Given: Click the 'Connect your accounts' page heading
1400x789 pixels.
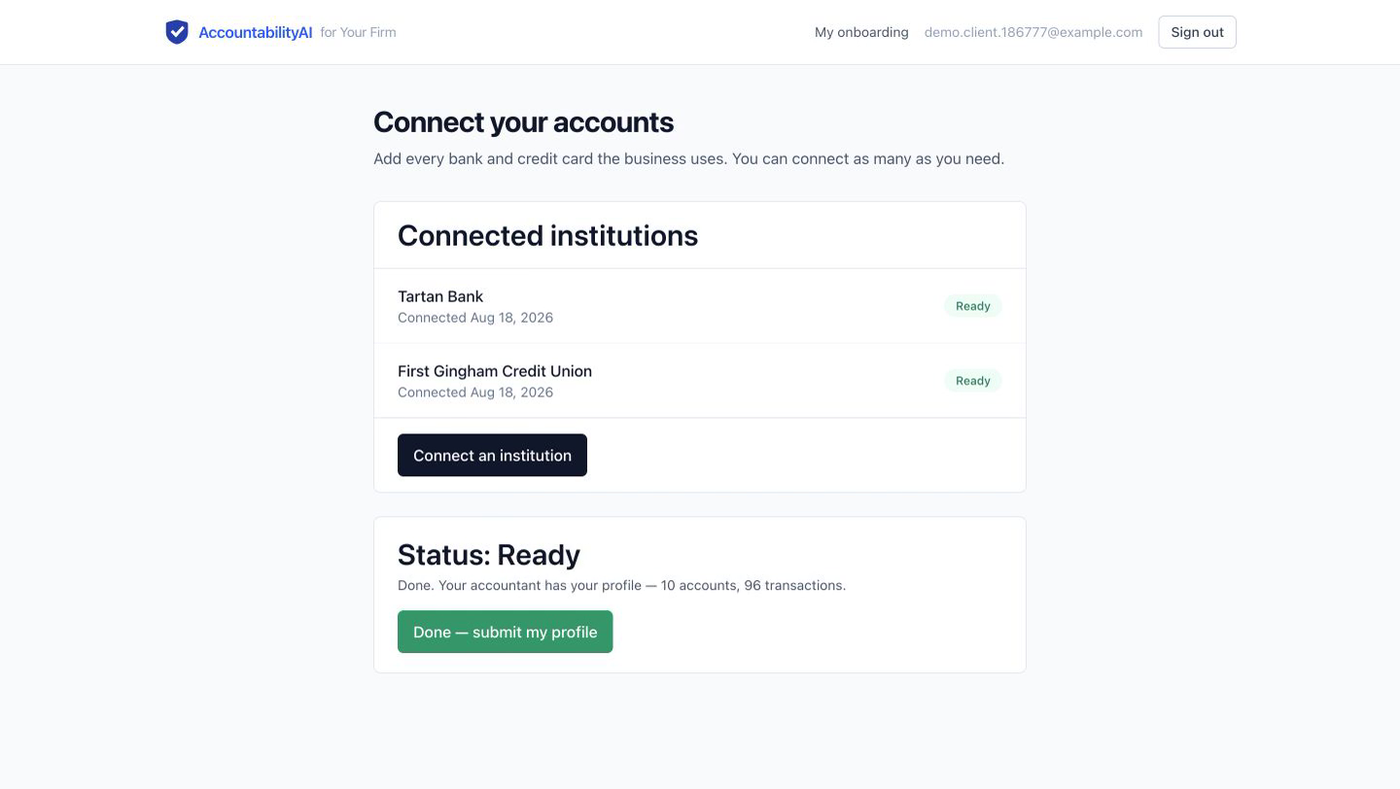Looking at the screenshot, I should [523, 122].
